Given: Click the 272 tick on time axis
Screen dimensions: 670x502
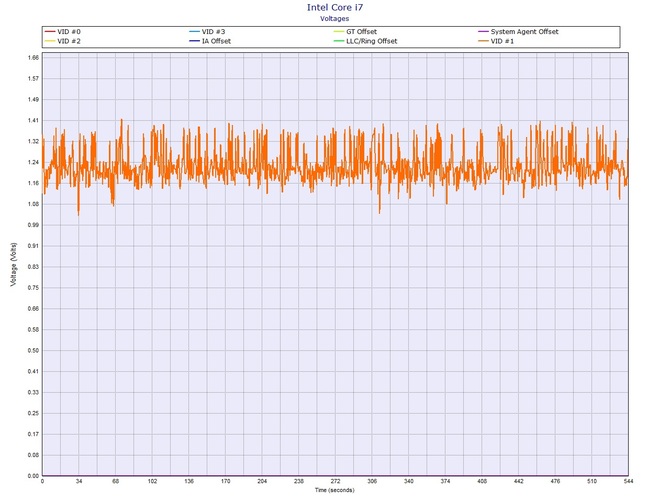Looking at the screenshot, I should click(x=335, y=481).
